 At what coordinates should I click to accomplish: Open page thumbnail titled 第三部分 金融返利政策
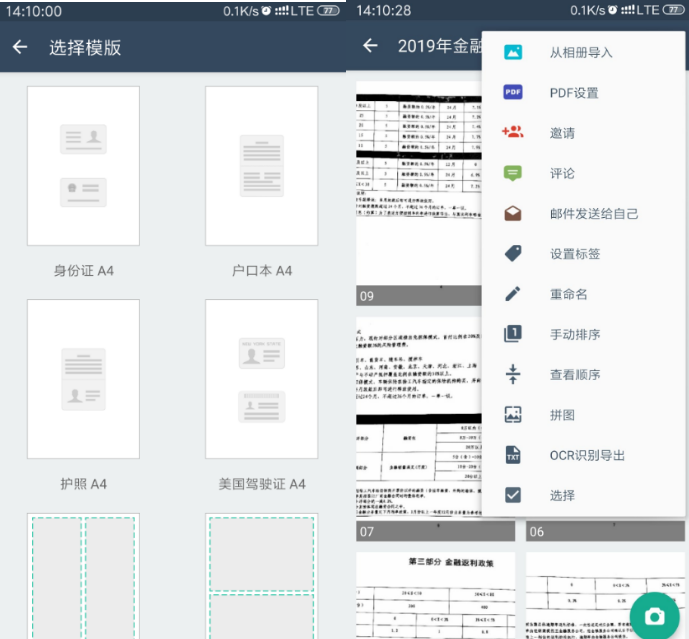coord(435,595)
